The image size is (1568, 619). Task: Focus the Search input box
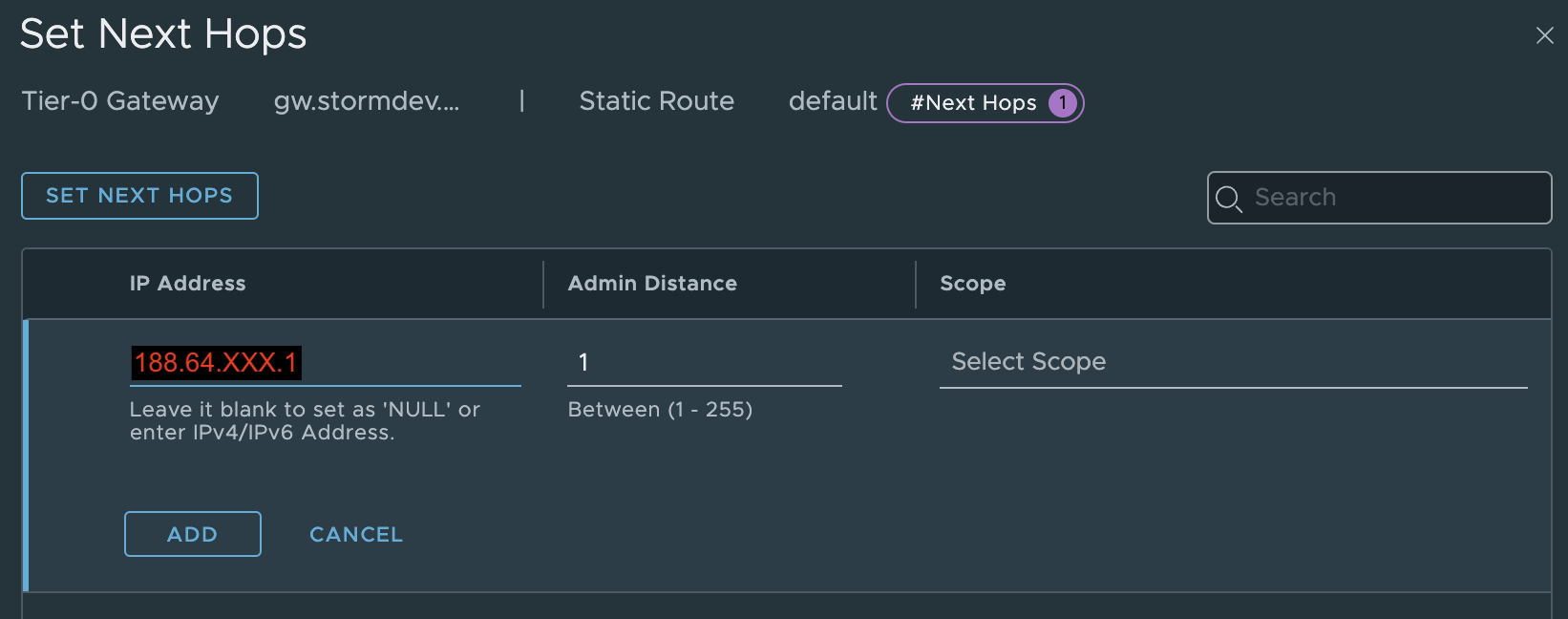pyautogui.click(x=1394, y=198)
